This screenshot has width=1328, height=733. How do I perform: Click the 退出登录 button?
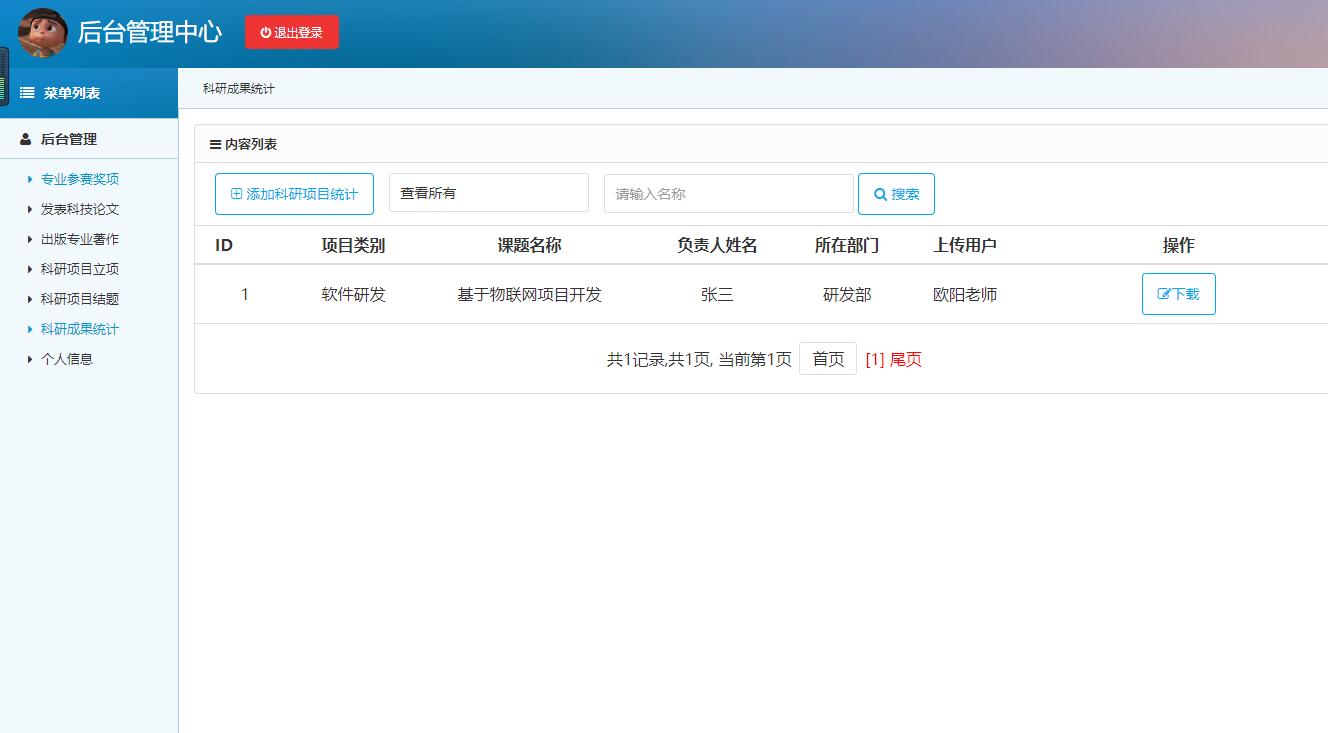[x=291, y=31]
